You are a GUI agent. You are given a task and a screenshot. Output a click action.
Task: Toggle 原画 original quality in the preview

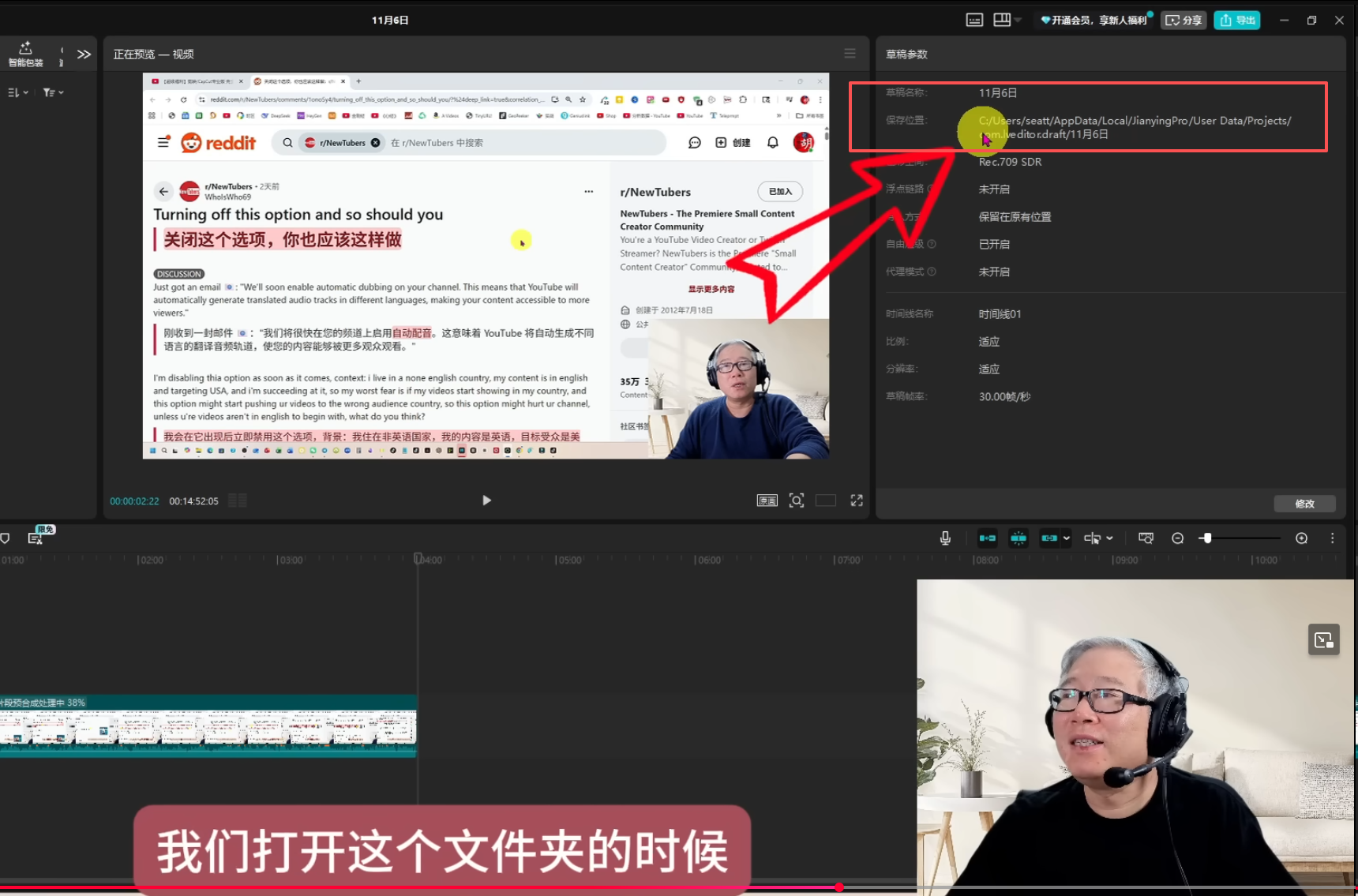click(x=767, y=500)
